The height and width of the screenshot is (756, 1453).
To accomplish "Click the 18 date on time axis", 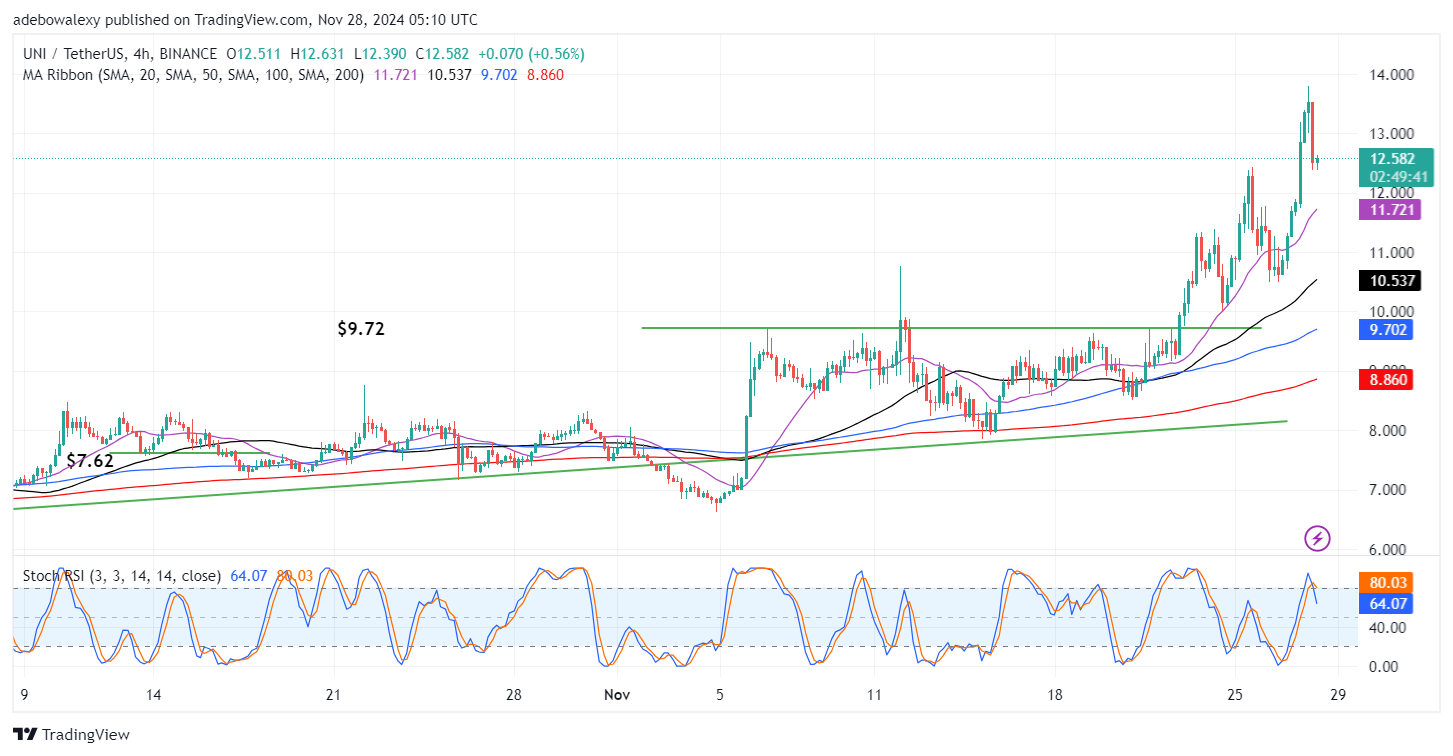I will tap(1053, 695).
